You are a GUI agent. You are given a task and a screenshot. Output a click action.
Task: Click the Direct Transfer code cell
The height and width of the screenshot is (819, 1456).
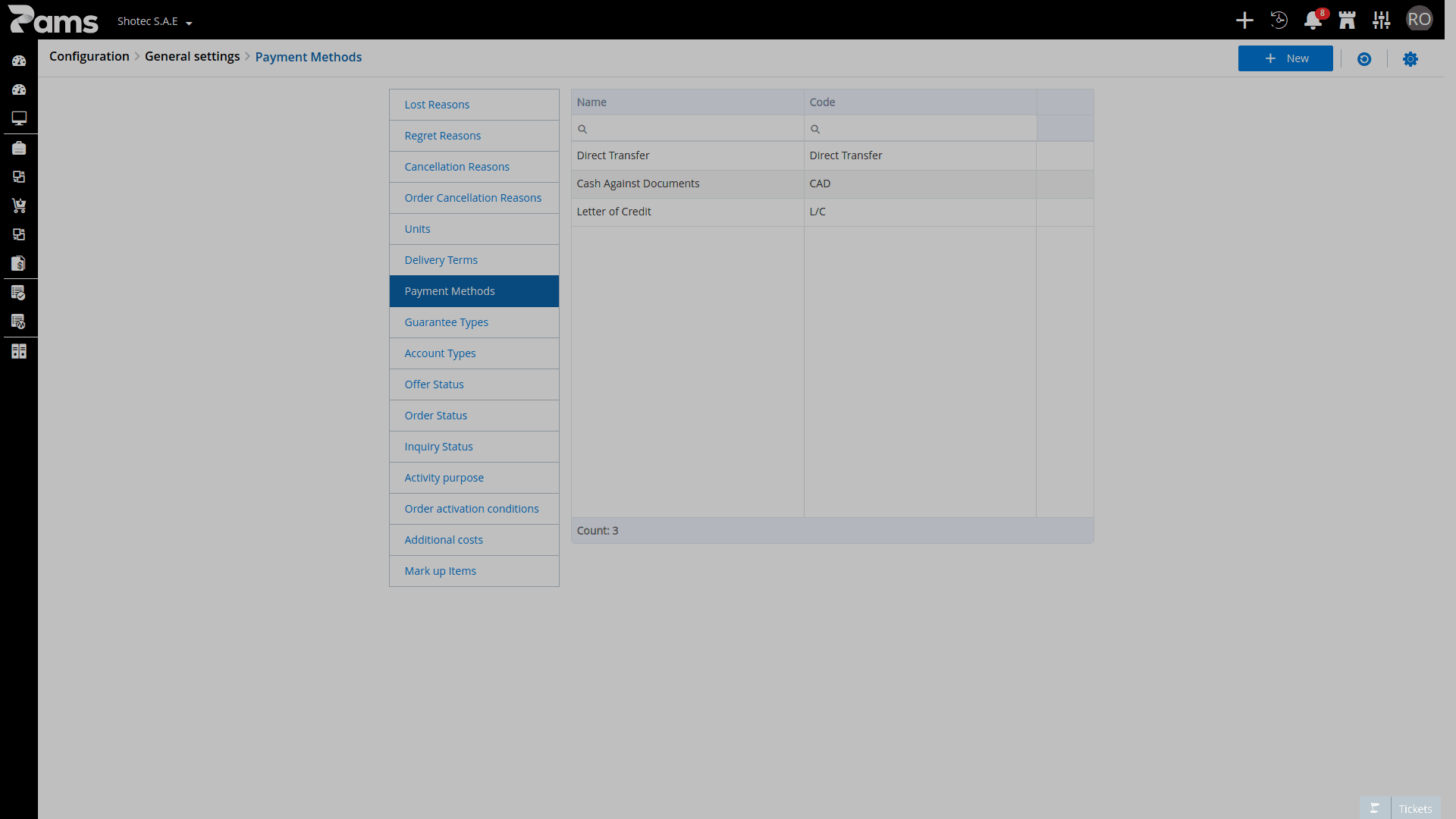coord(920,155)
